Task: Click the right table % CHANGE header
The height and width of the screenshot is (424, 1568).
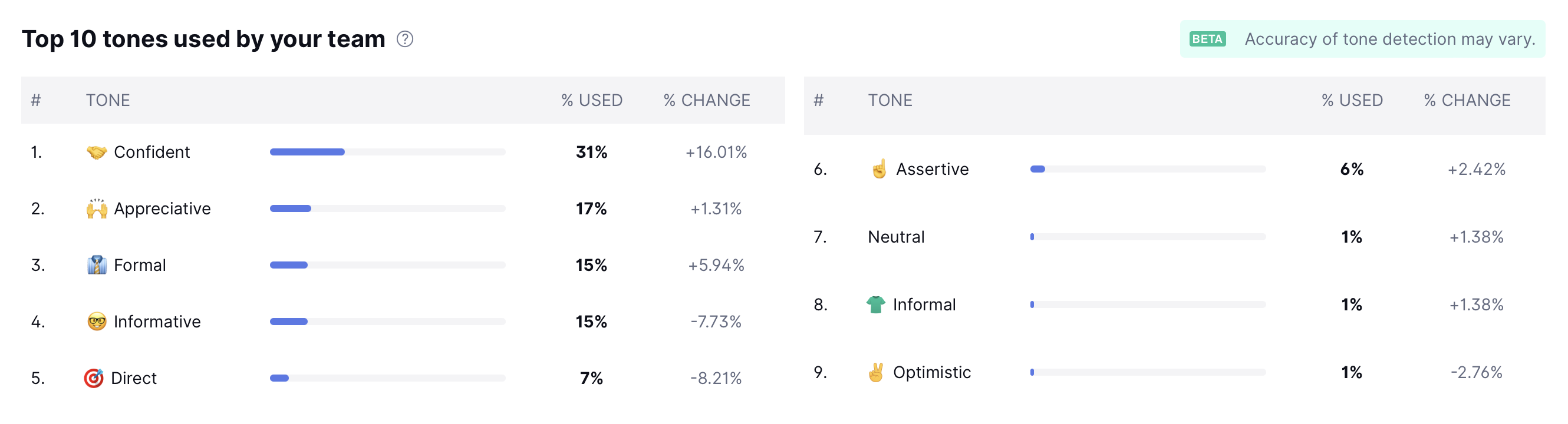Action: point(1467,100)
